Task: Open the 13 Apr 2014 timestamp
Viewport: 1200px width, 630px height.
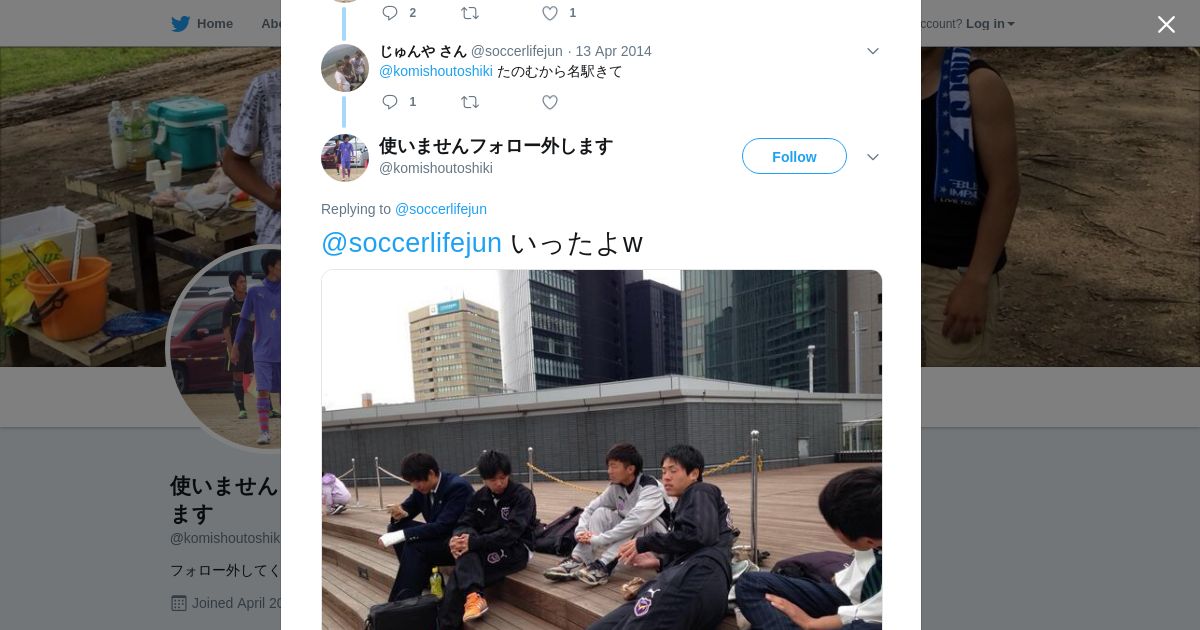Action: point(613,51)
